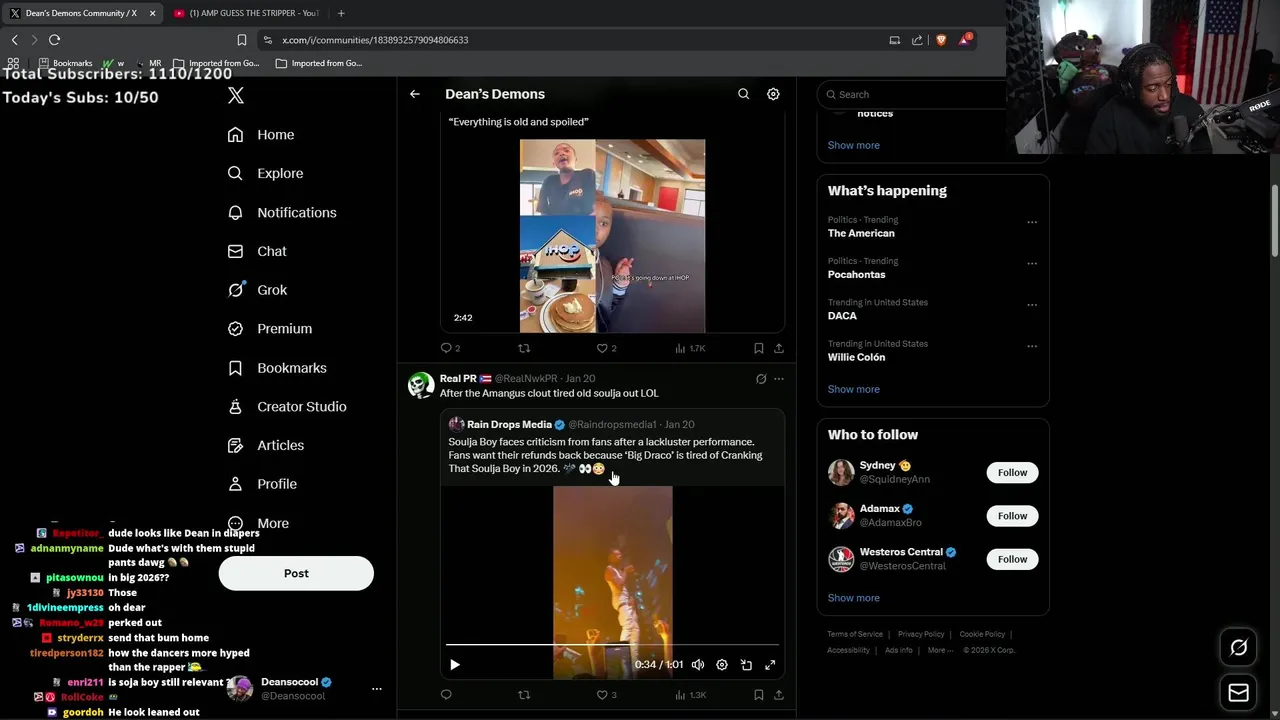Viewport: 1280px width, 720px height.
Task: Open options for Willie Colón trend
Action: (x=1032, y=346)
